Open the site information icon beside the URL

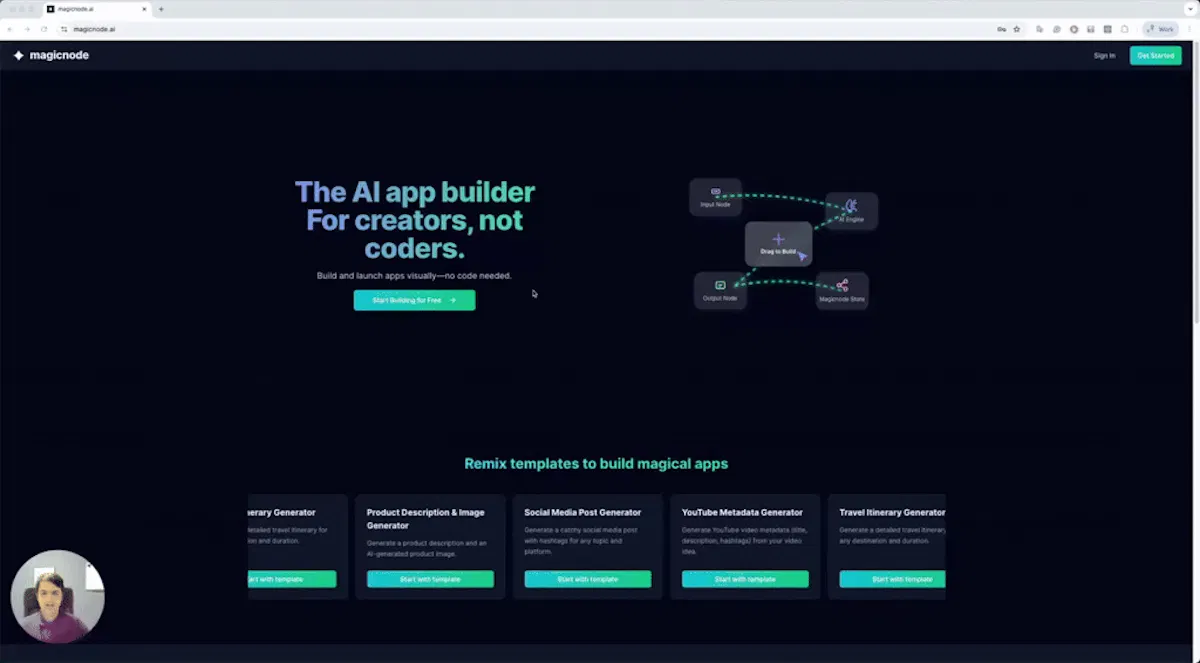[x=64, y=29]
